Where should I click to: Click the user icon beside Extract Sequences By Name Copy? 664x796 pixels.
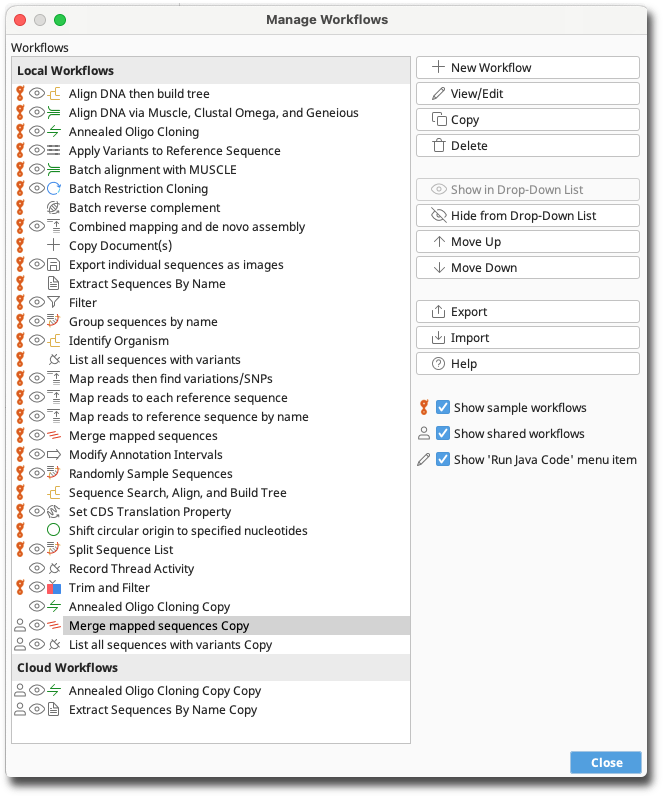20,710
